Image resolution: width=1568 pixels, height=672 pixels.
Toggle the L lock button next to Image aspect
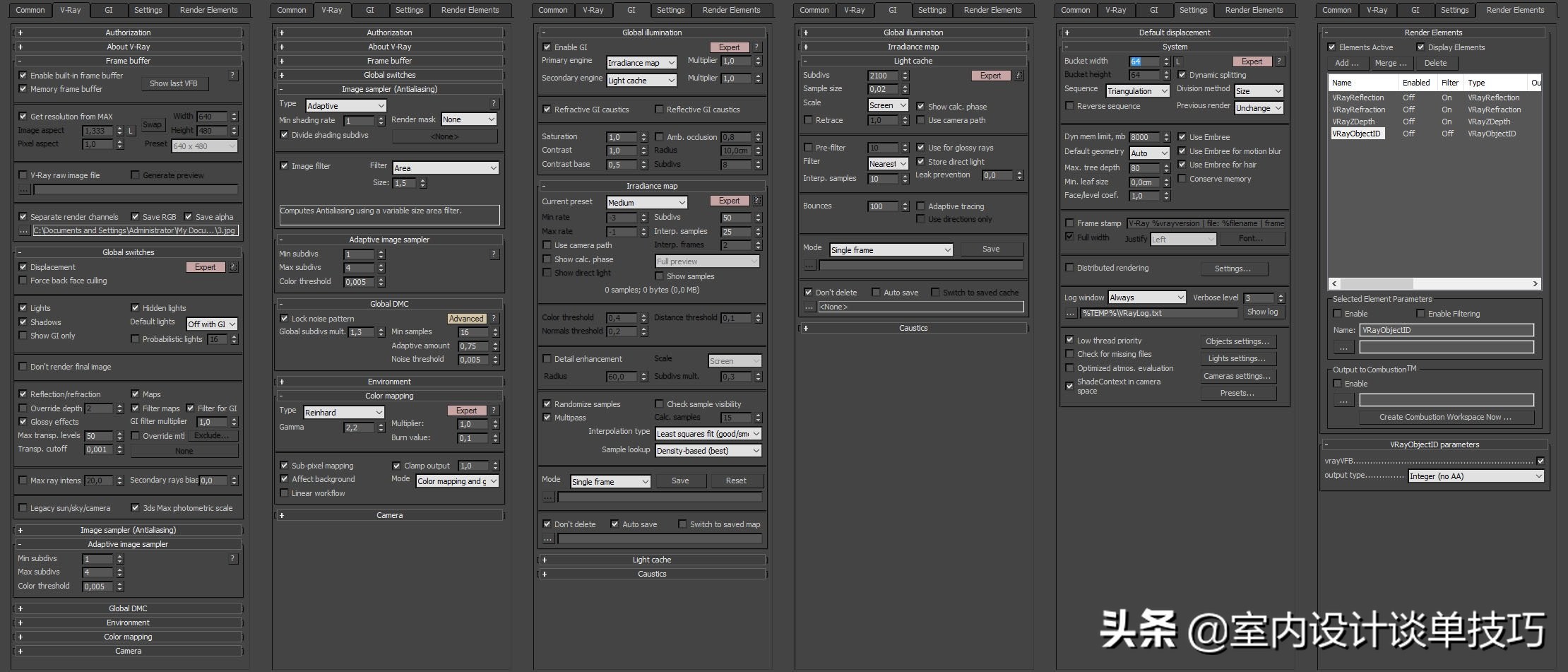coord(131,131)
